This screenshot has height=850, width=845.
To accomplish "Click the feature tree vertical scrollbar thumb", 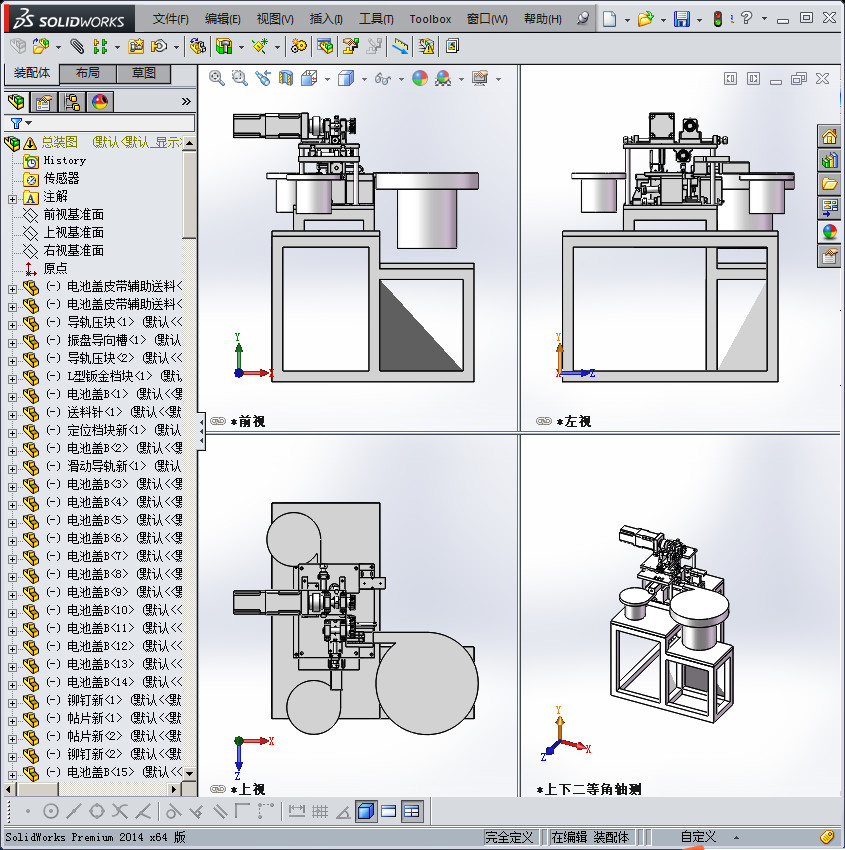I will [189, 195].
